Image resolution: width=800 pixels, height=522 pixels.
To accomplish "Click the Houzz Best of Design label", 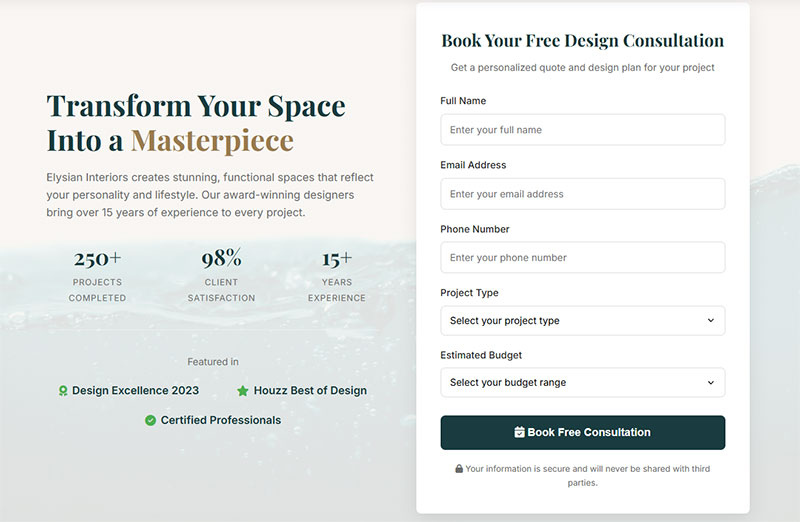I will click(310, 391).
